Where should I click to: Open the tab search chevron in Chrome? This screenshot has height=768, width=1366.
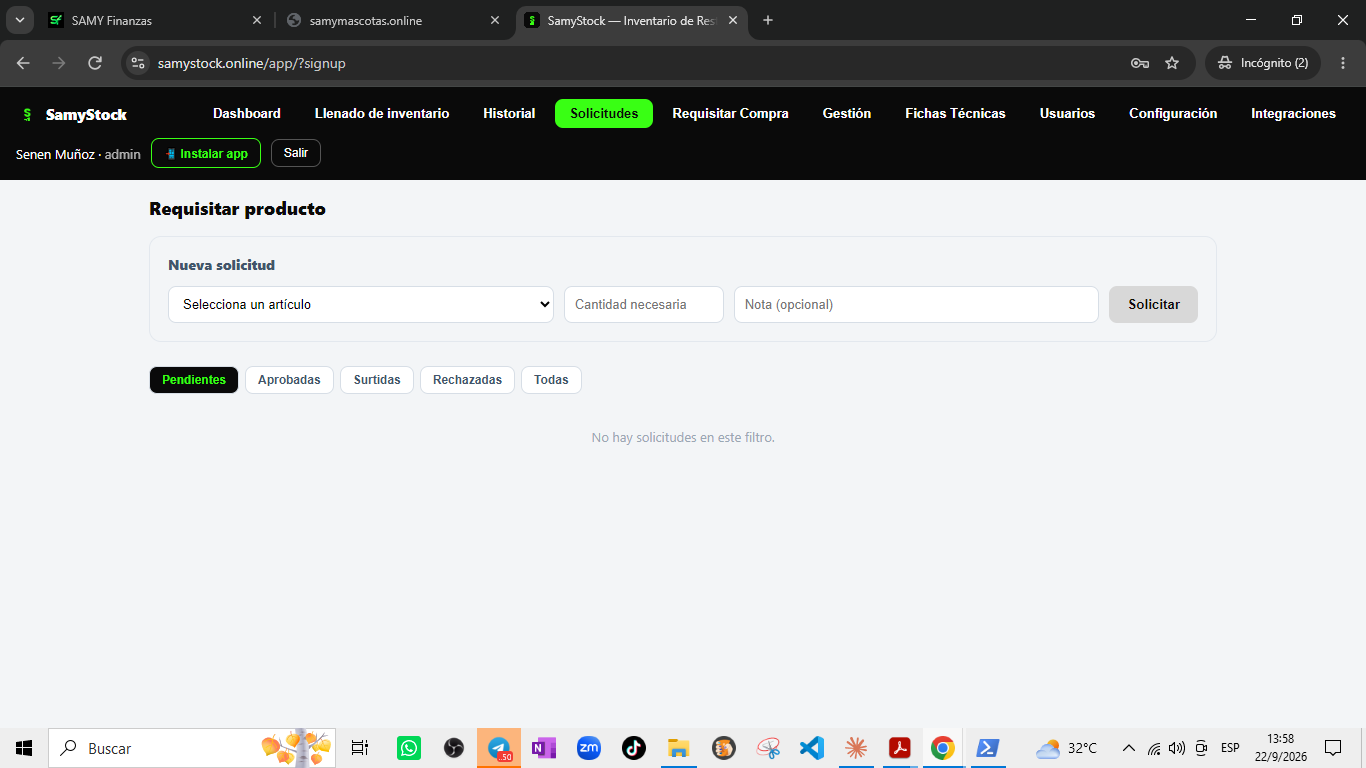[x=19, y=20]
